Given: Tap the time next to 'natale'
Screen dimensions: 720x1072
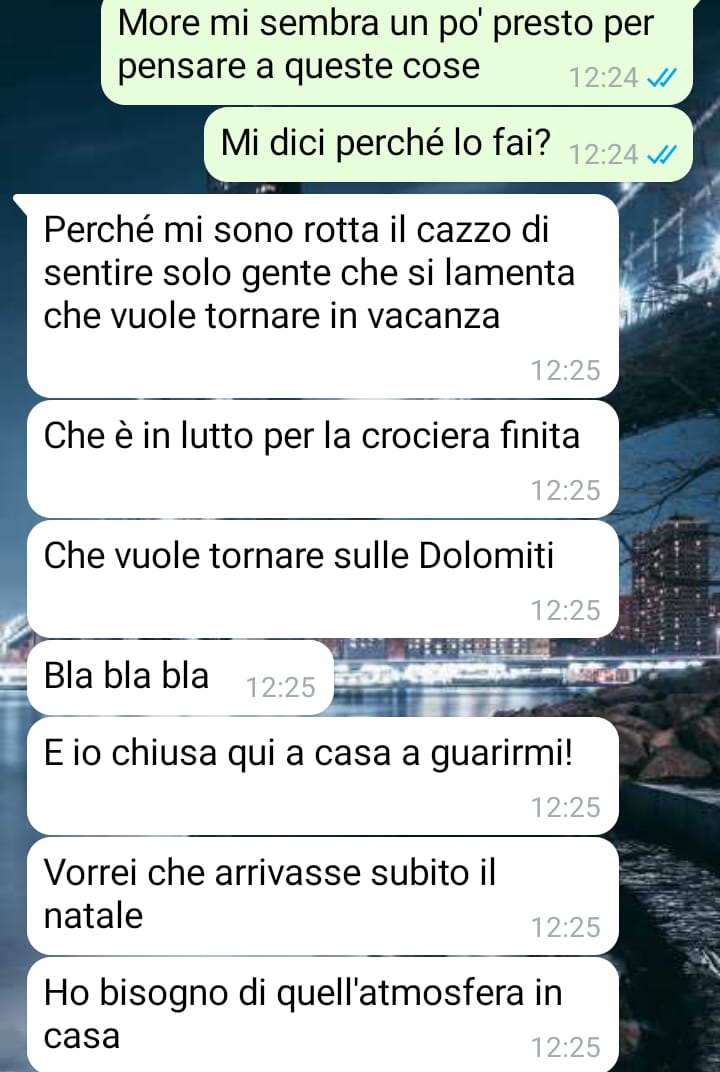Looking at the screenshot, I should [566, 928].
